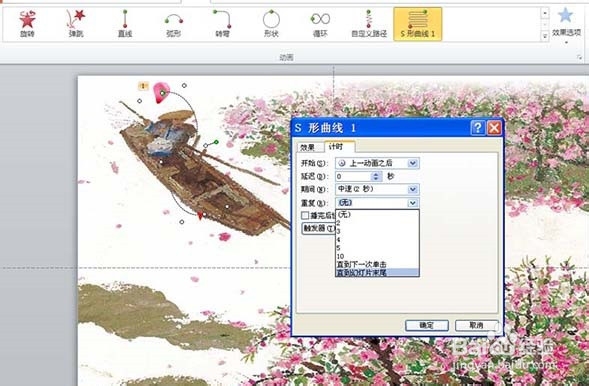Confirm with the 确定 button
The width and height of the screenshot is (589, 386).
click(x=427, y=325)
